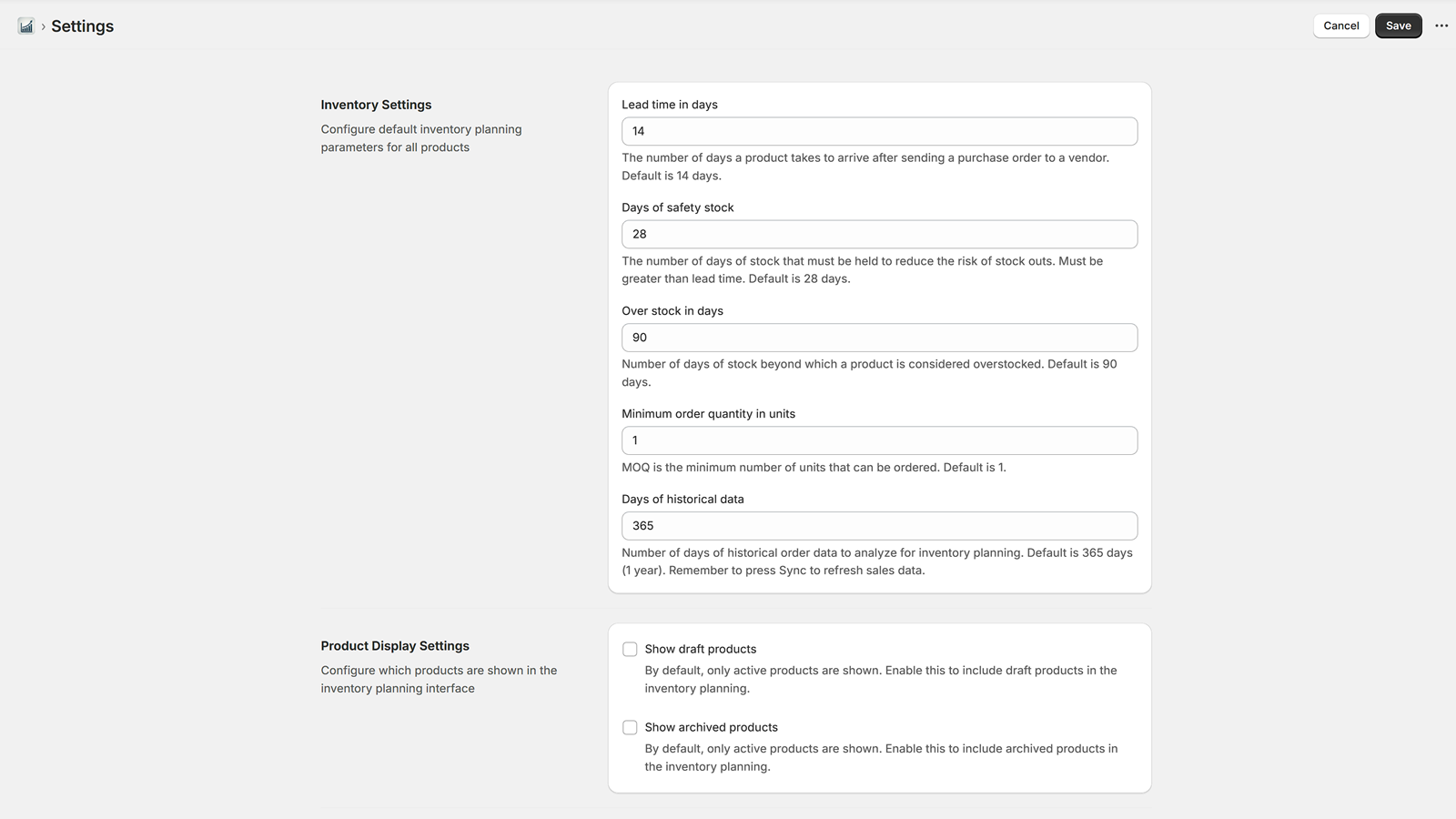Click the Days of historical data field
The width and height of the screenshot is (1456, 819).
(x=879, y=526)
